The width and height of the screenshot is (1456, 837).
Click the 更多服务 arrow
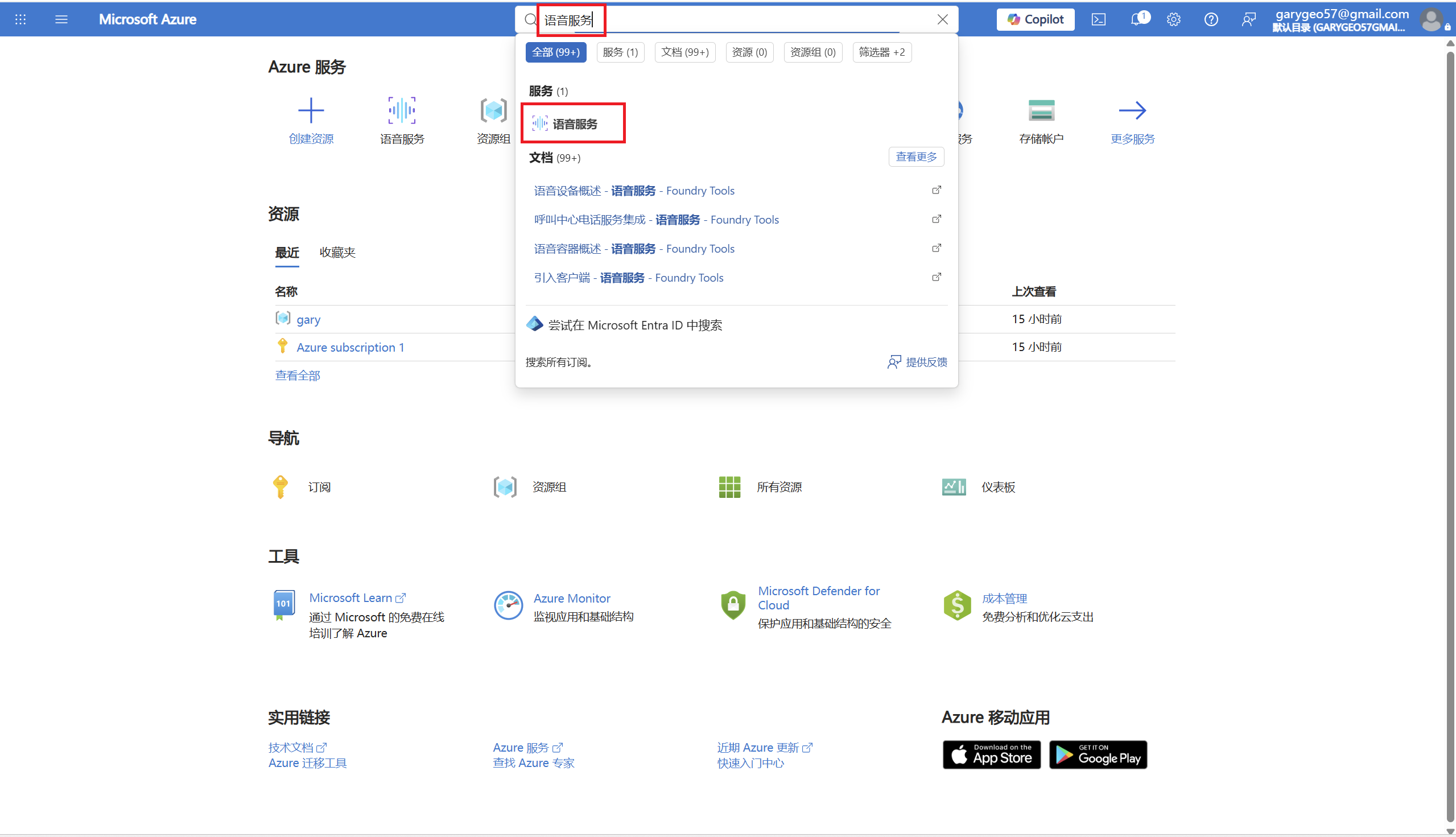click(1132, 110)
